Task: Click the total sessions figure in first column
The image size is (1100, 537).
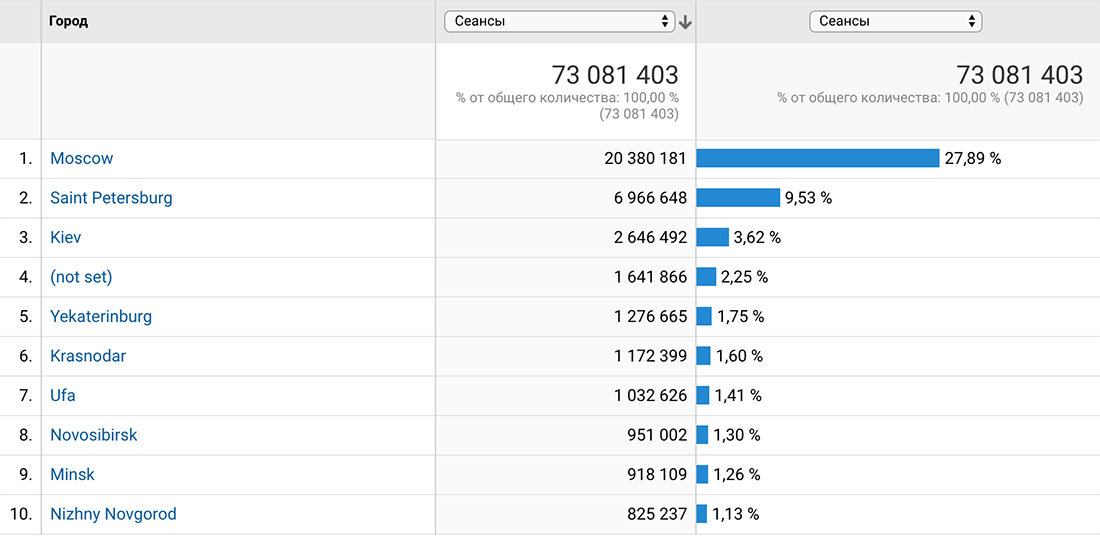Action: pyautogui.click(x=615, y=74)
